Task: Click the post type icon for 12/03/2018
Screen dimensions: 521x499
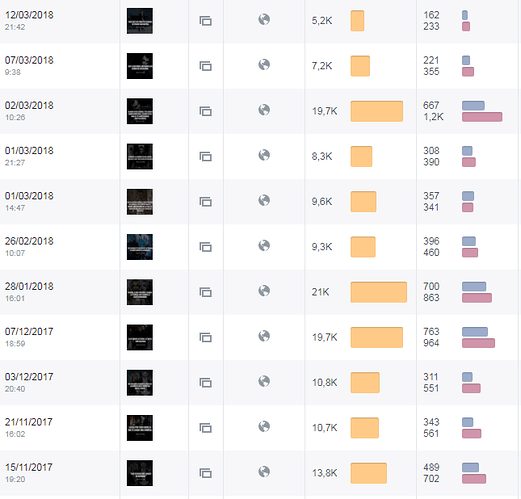Action: (206, 21)
